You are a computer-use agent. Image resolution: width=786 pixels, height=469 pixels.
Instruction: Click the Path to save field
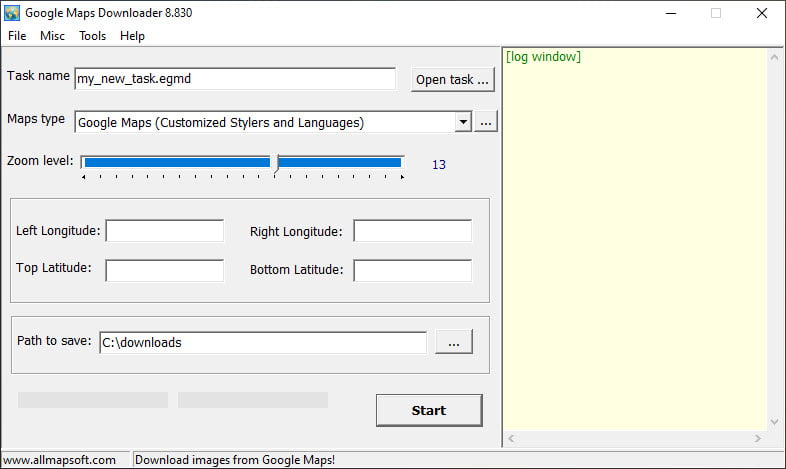pyautogui.click(x=263, y=342)
